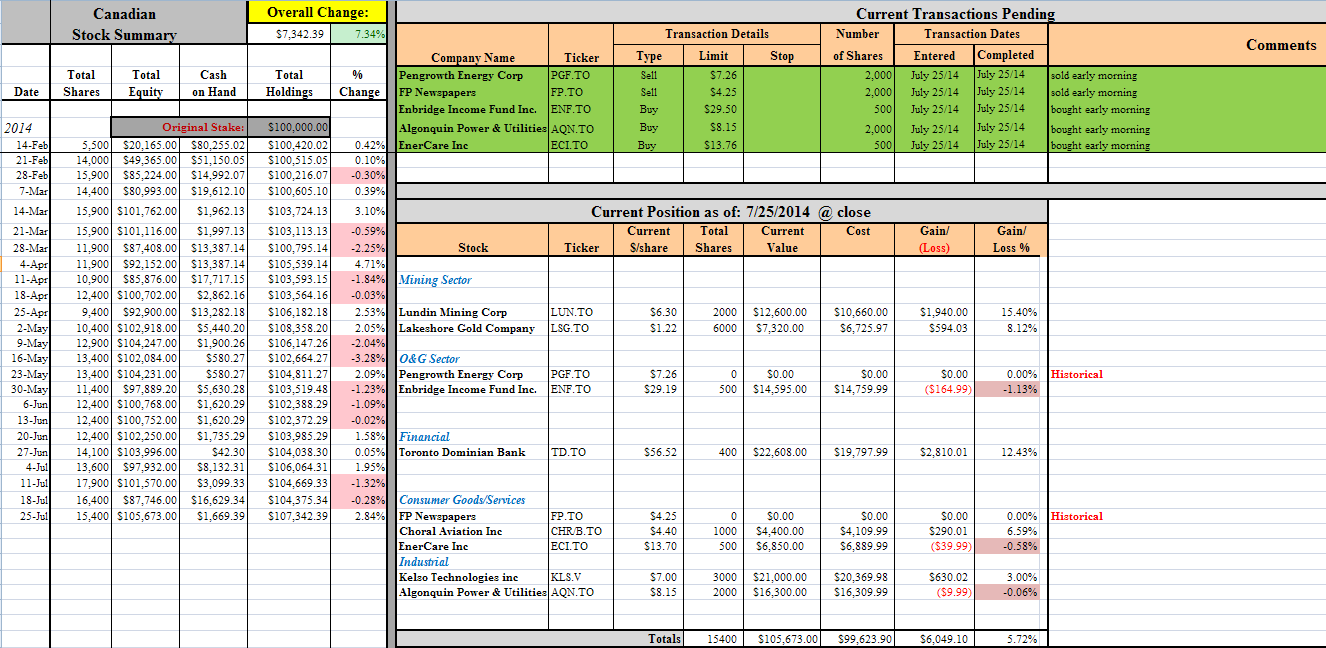Click $105,673.00 in the Totals row
Screen dimensions: 1326x648
[788, 638]
